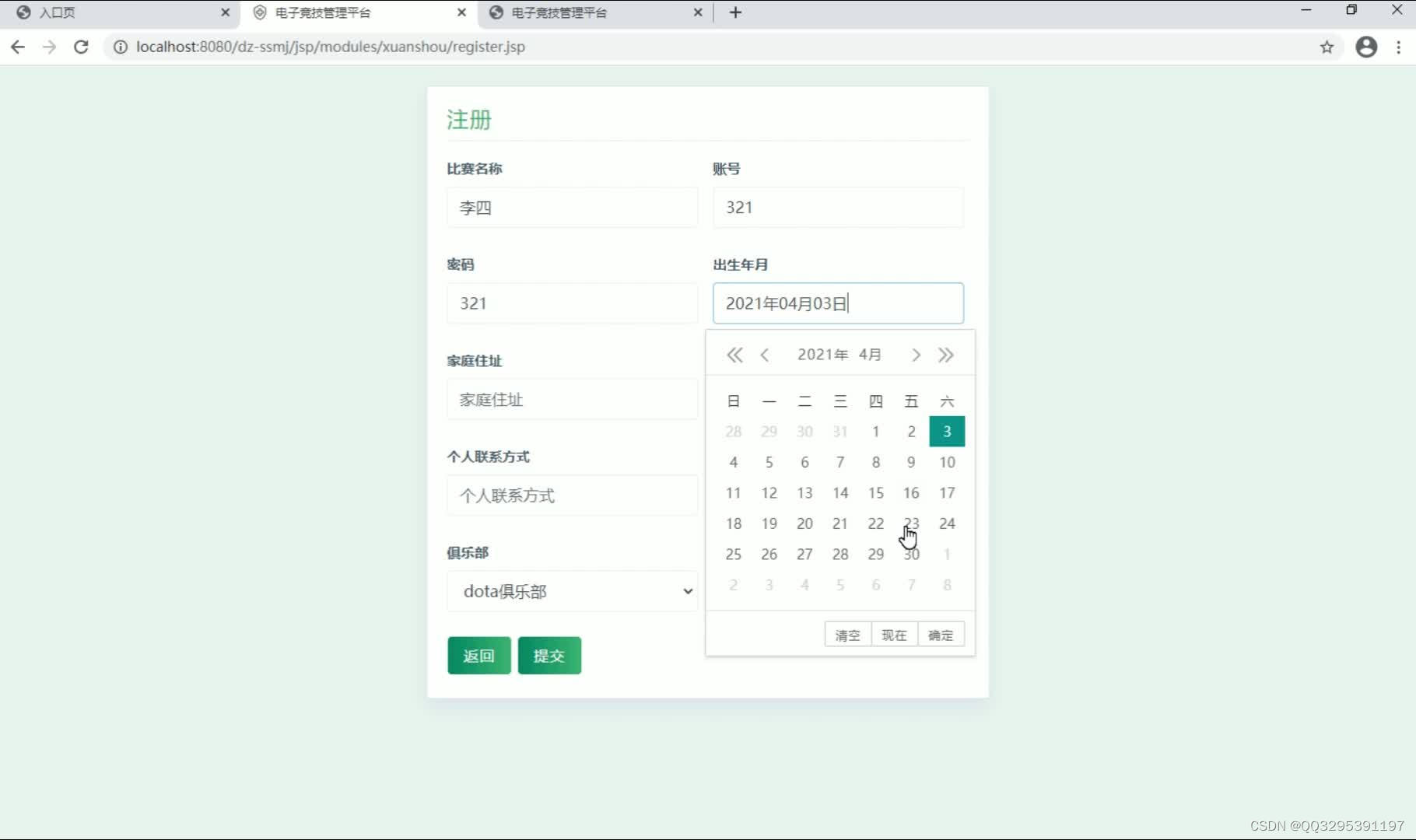The height and width of the screenshot is (840, 1416).
Task: Pick April 6 in the calendar
Action: pyautogui.click(x=804, y=462)
